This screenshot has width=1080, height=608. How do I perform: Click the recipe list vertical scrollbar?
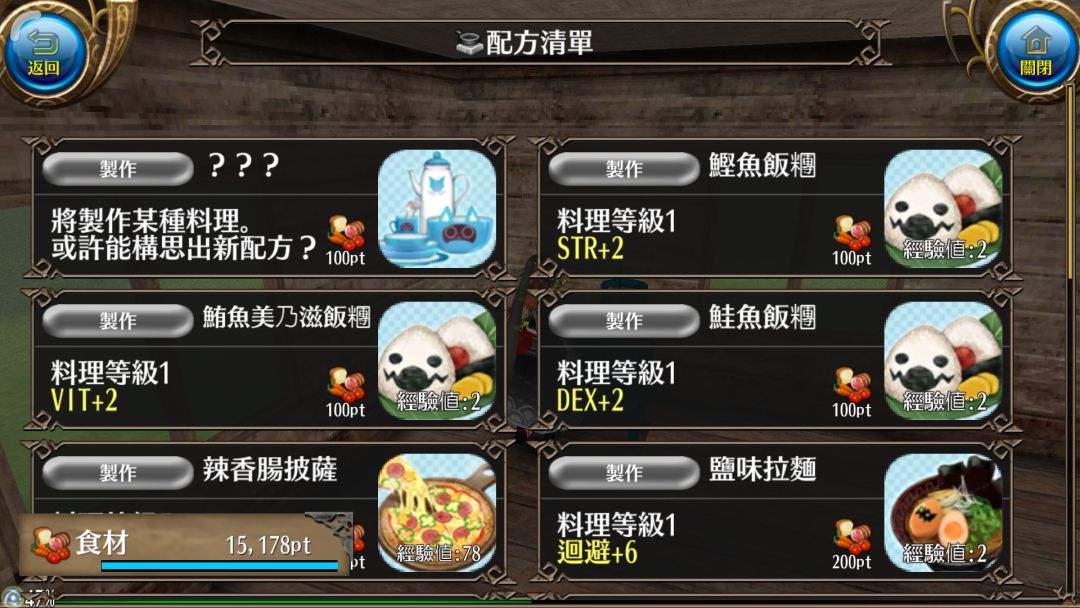click(x=1070, y=337)
